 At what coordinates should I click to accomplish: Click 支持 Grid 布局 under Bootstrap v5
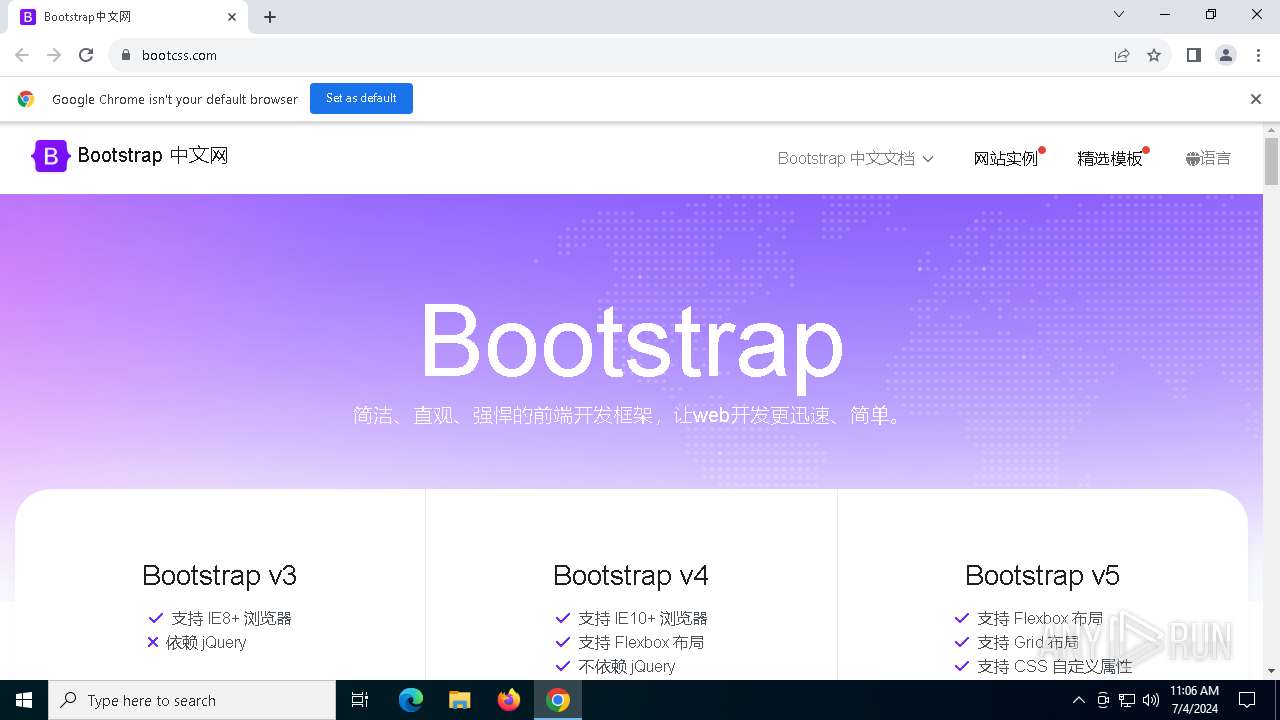tap(1028, 642)
